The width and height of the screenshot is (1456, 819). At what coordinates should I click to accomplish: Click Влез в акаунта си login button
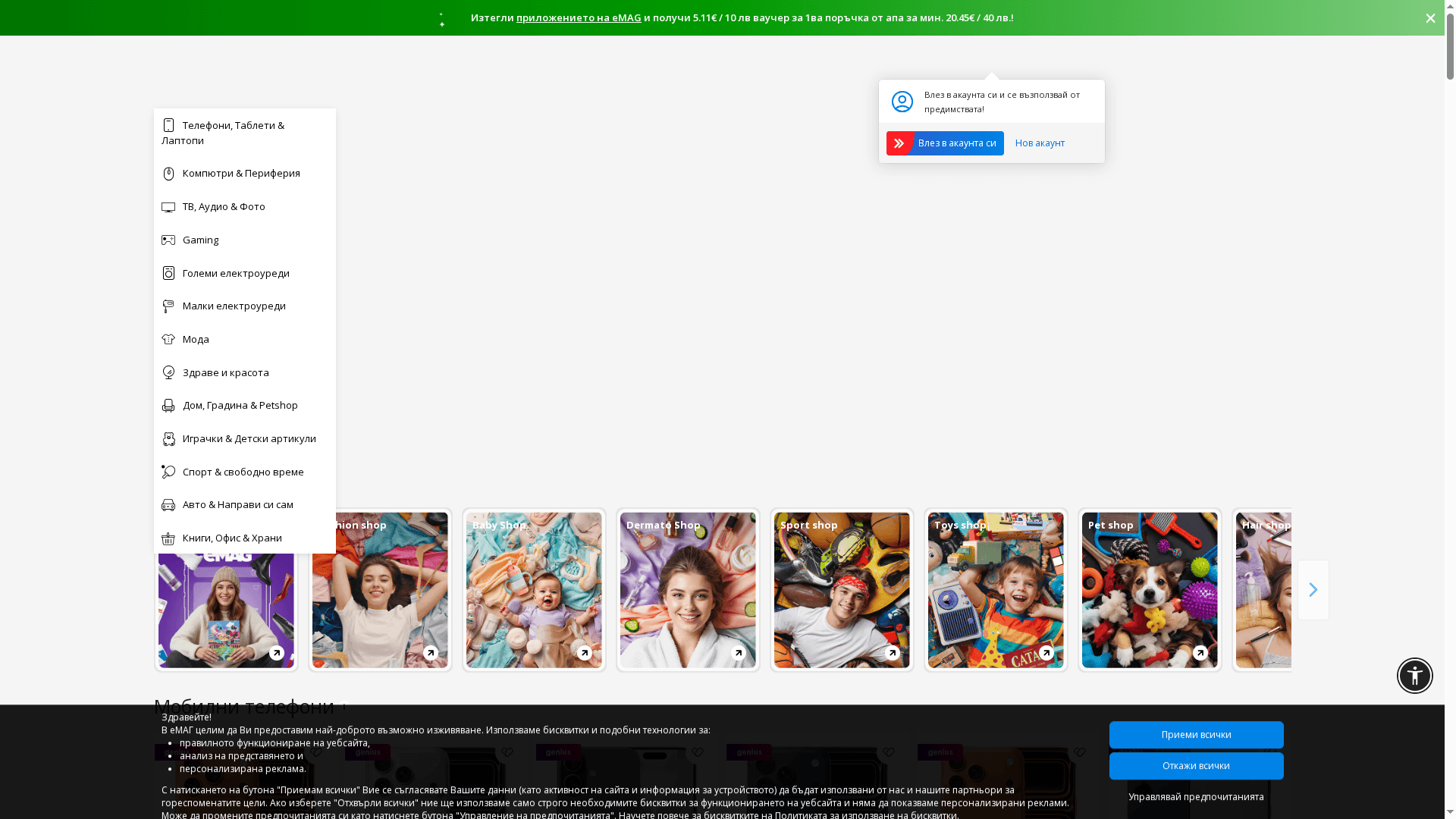point(945,143)
